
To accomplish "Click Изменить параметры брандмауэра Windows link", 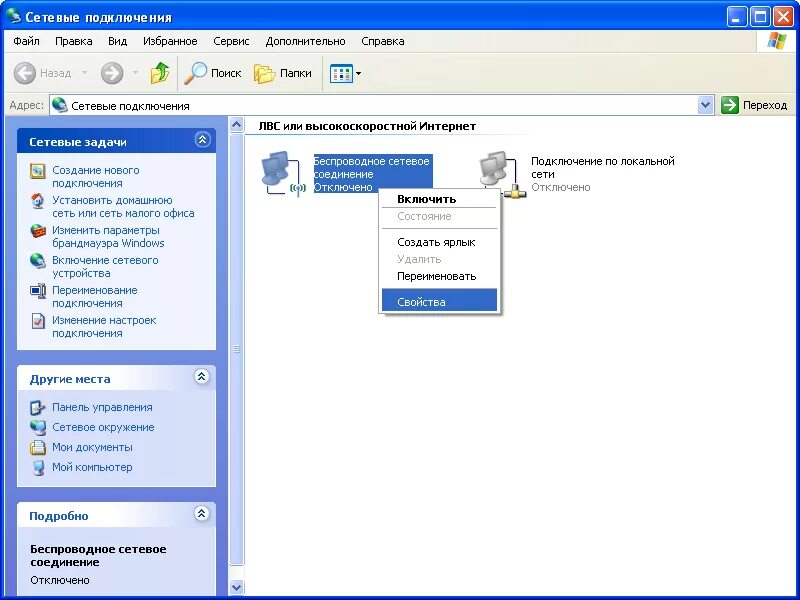I will (108, 237).
